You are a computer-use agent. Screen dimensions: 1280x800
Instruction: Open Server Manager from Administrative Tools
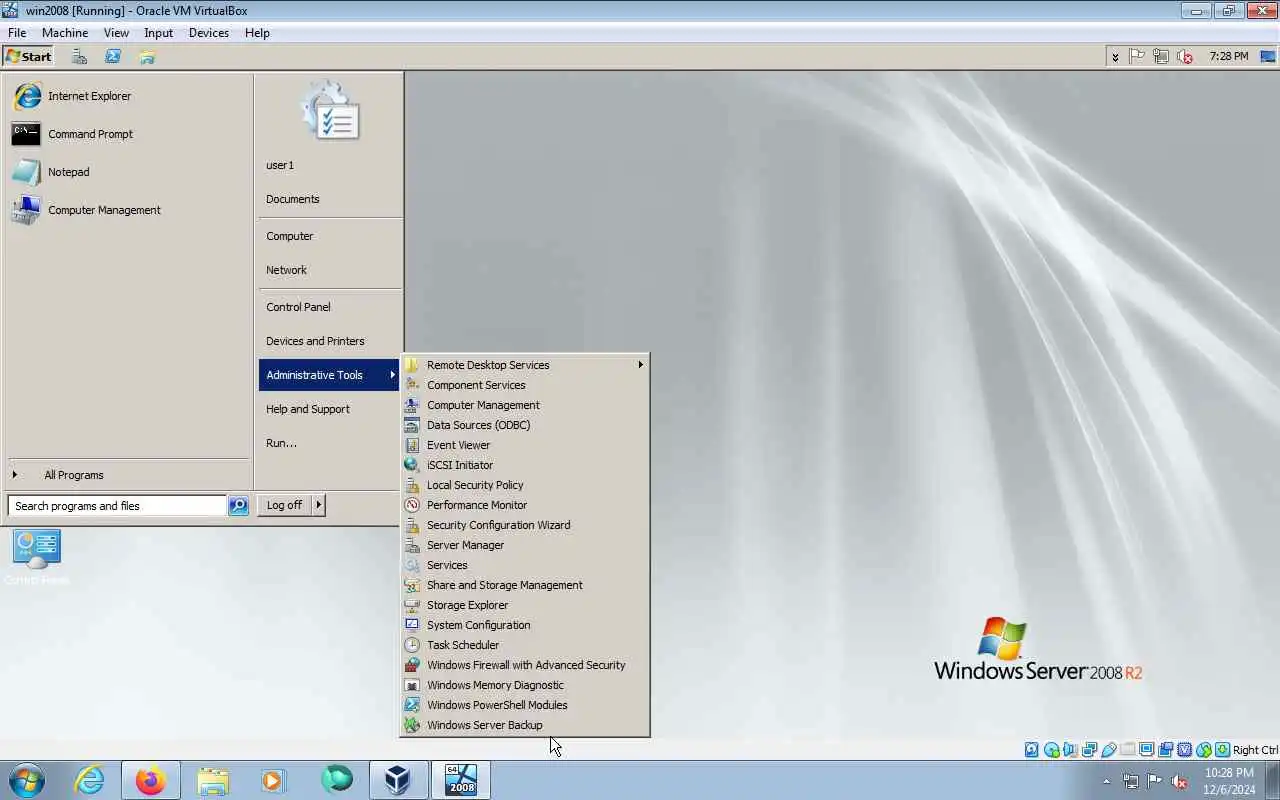pos(524,545)
